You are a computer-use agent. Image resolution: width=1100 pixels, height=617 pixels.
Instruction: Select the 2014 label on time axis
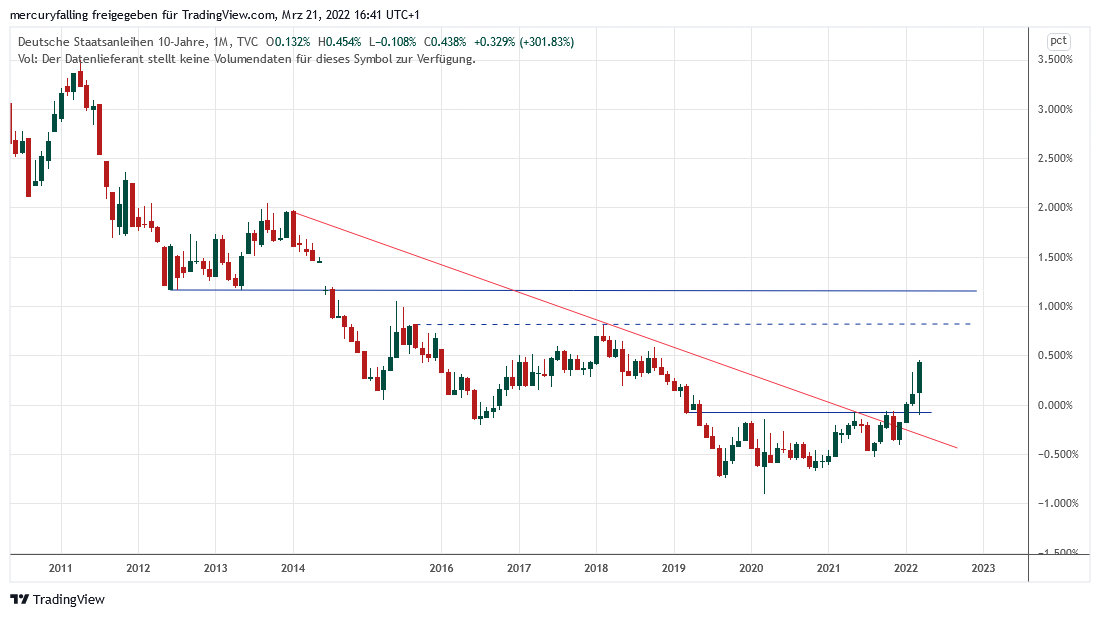(x=293, y=568)
